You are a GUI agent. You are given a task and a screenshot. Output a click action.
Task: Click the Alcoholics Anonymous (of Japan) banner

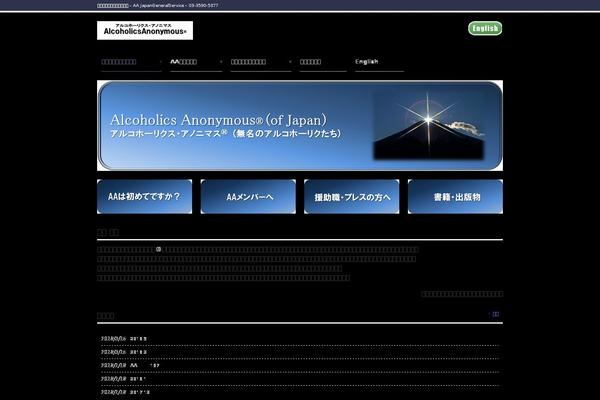(x=300, y=126)
